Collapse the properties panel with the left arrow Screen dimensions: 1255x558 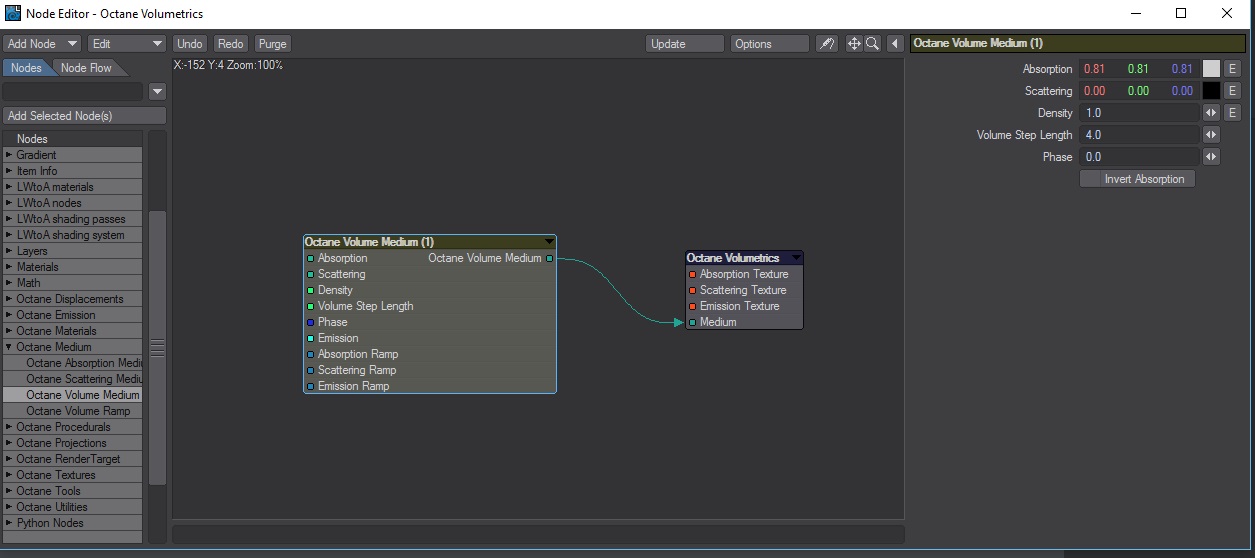click(895, 44)
